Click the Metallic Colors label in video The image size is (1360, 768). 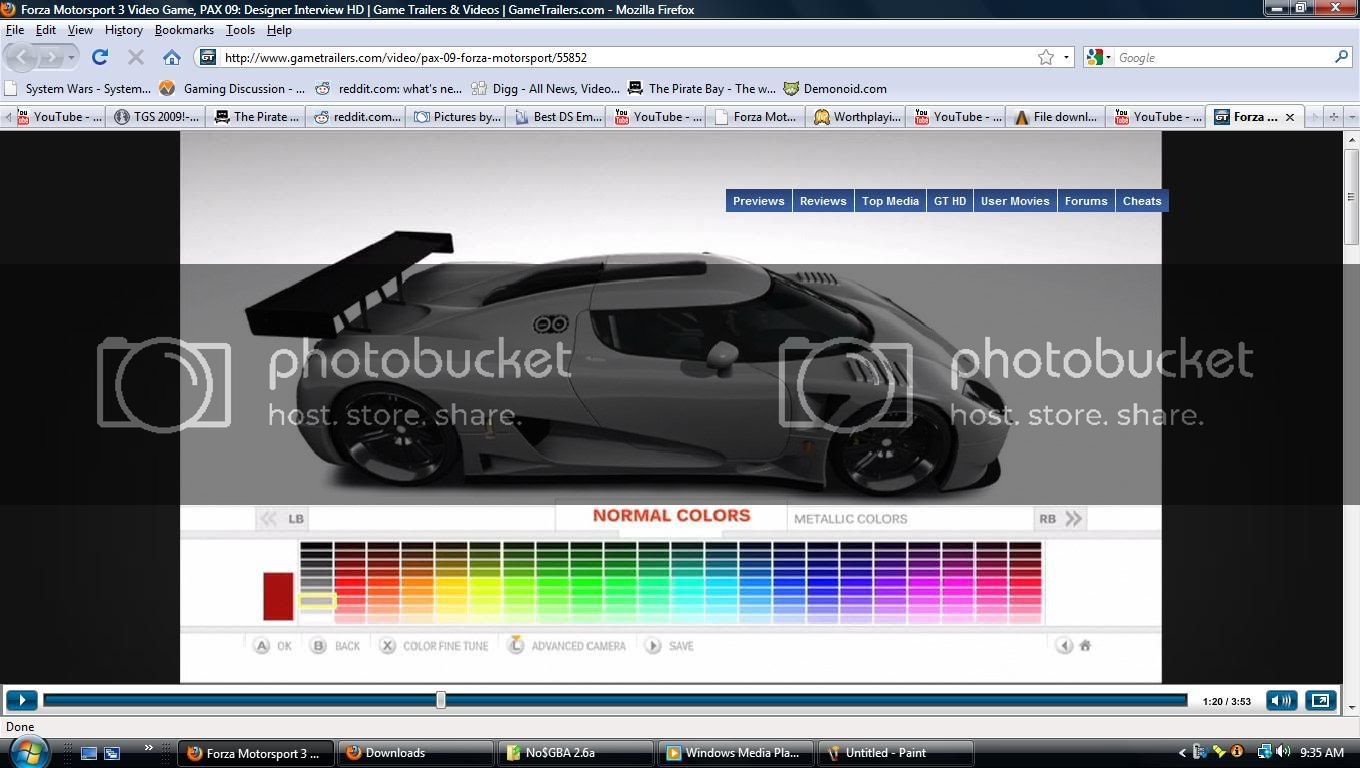[x=850, y=519]
